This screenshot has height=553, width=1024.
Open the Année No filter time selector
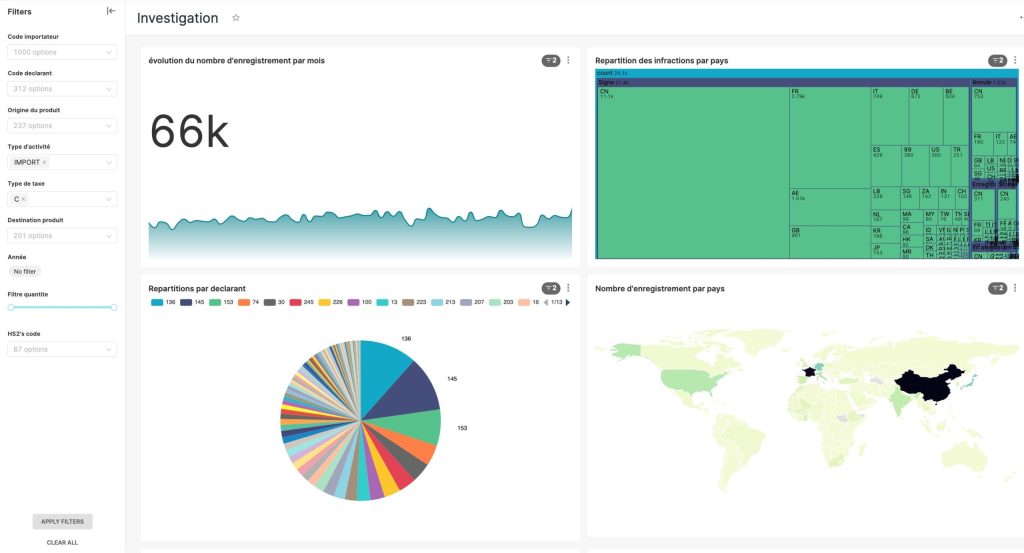(25, 272)
